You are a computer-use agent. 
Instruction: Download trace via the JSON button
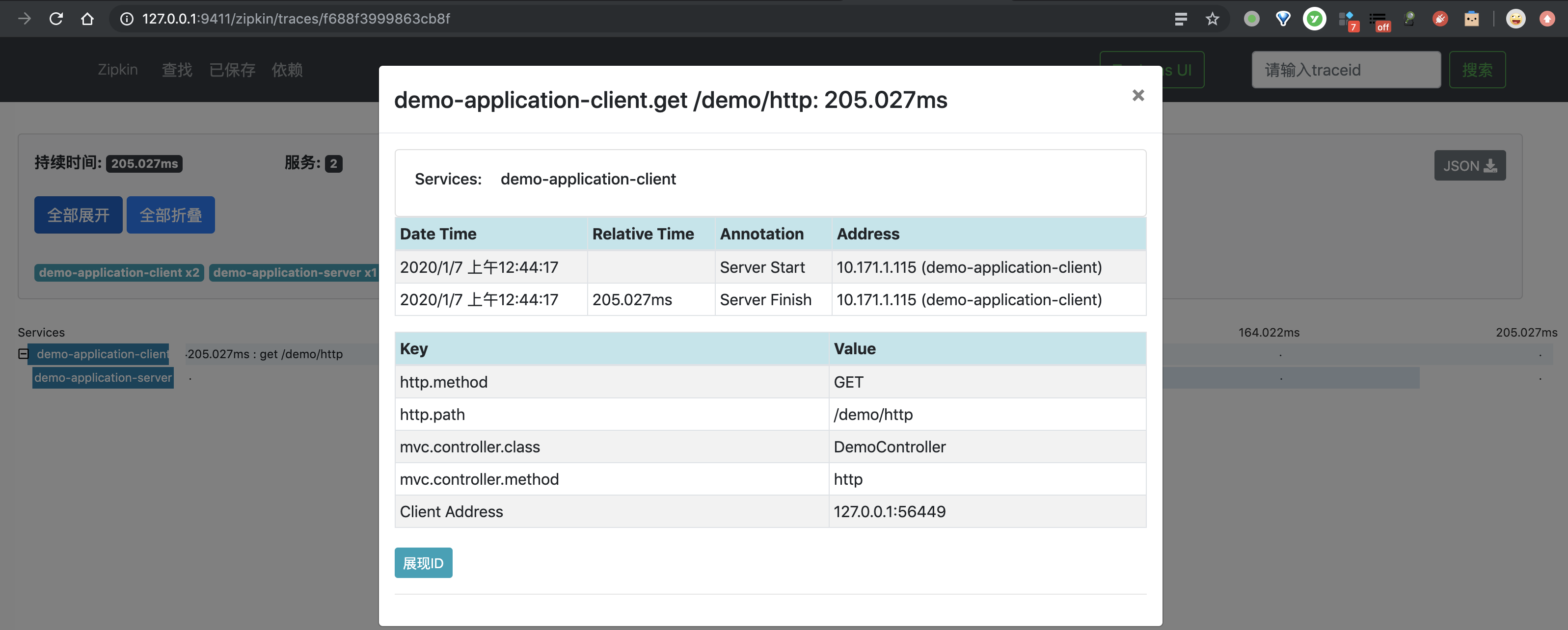1469,165
